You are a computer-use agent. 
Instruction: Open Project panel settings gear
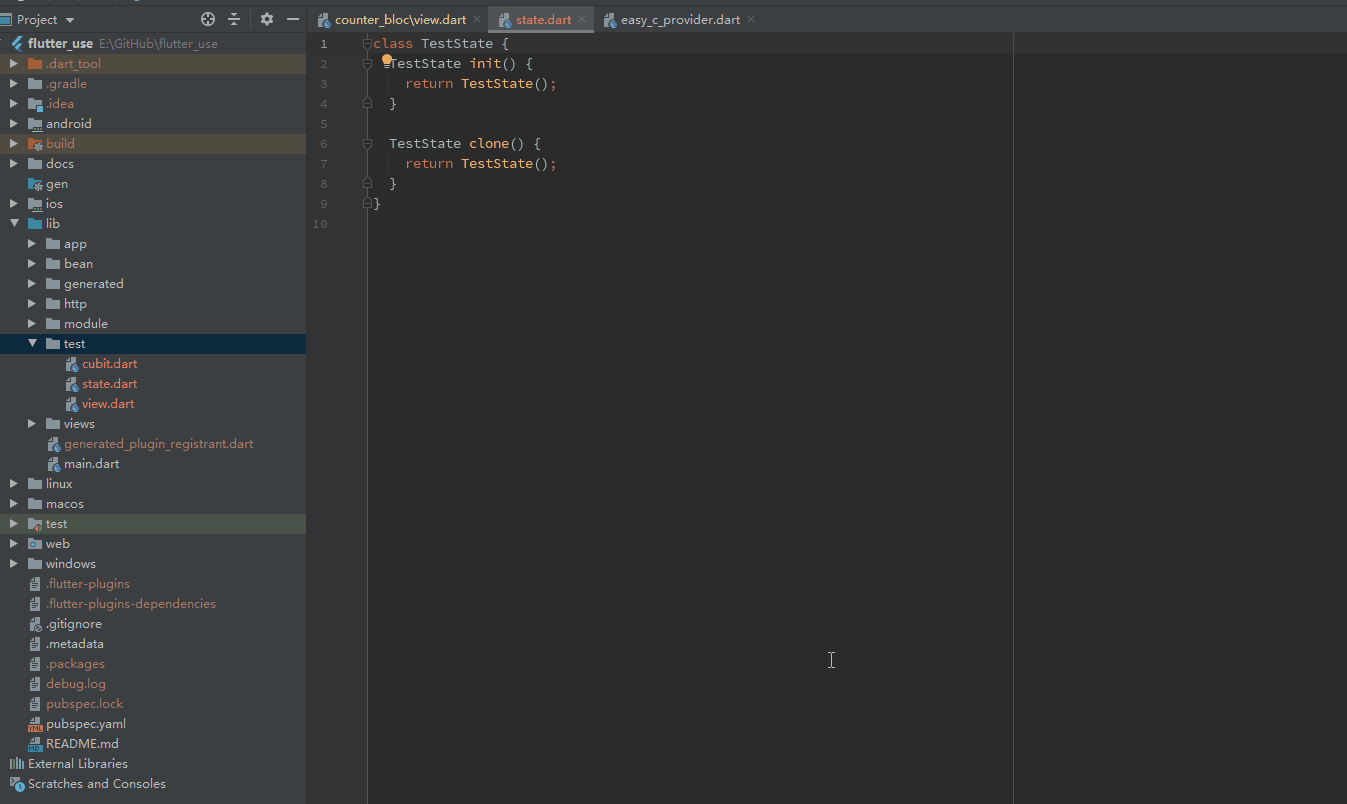267,19
